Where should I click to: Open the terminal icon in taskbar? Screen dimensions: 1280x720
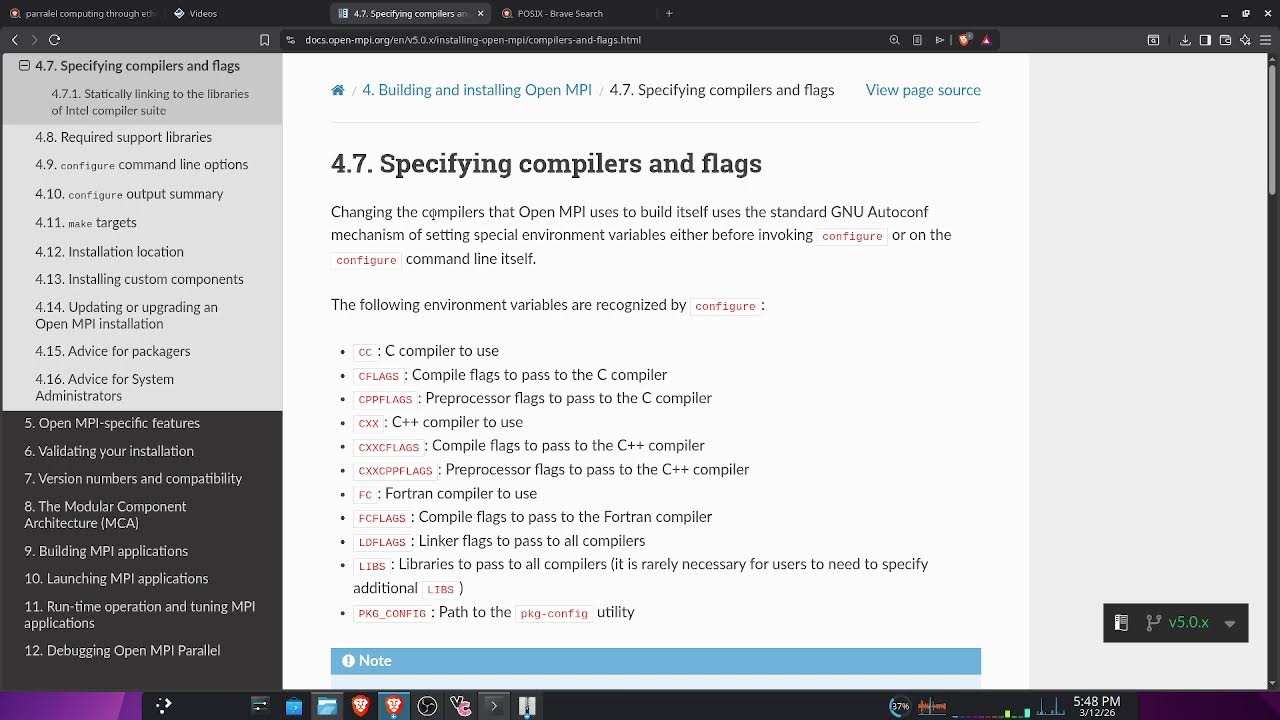coord(493,706)
